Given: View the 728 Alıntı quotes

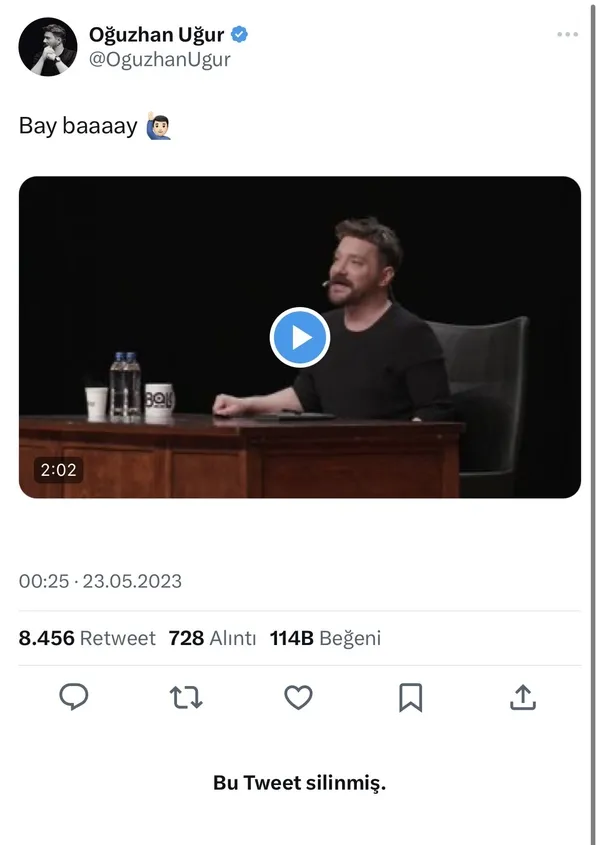Looking at the screenshot, I should 212,638.
